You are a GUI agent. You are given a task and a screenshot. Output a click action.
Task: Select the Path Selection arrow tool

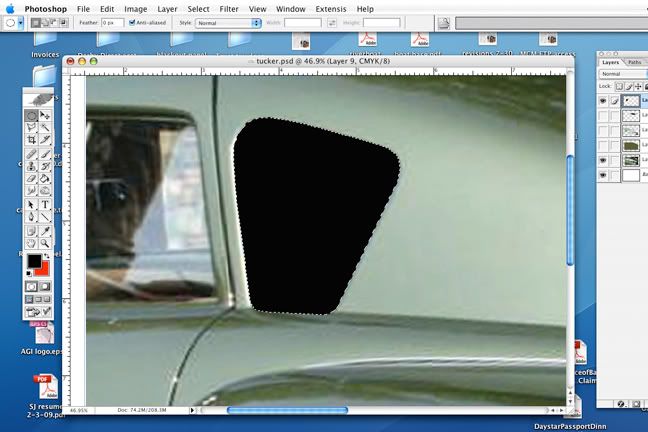coord(31,205)
